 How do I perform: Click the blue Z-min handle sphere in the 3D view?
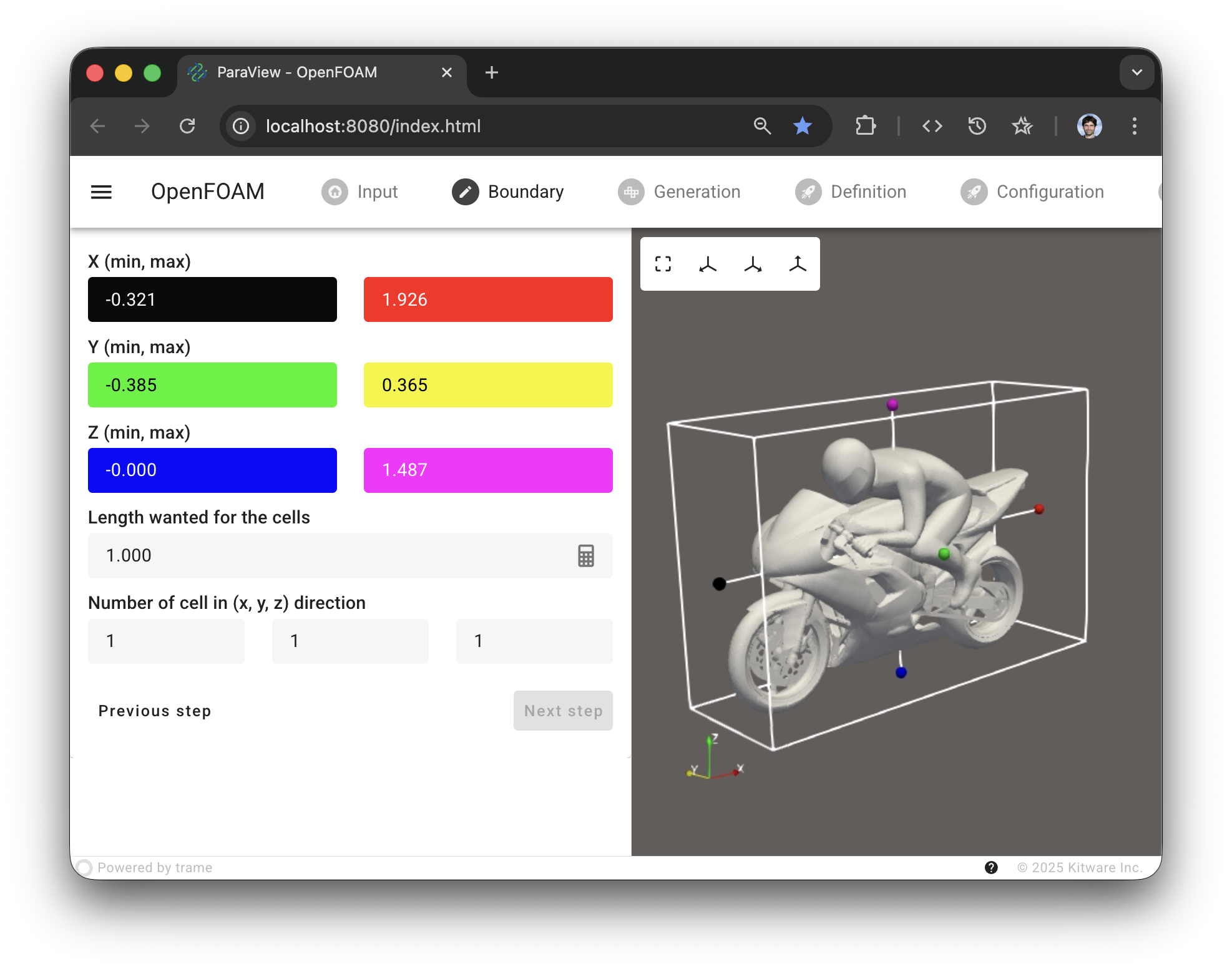click(901, 672)
